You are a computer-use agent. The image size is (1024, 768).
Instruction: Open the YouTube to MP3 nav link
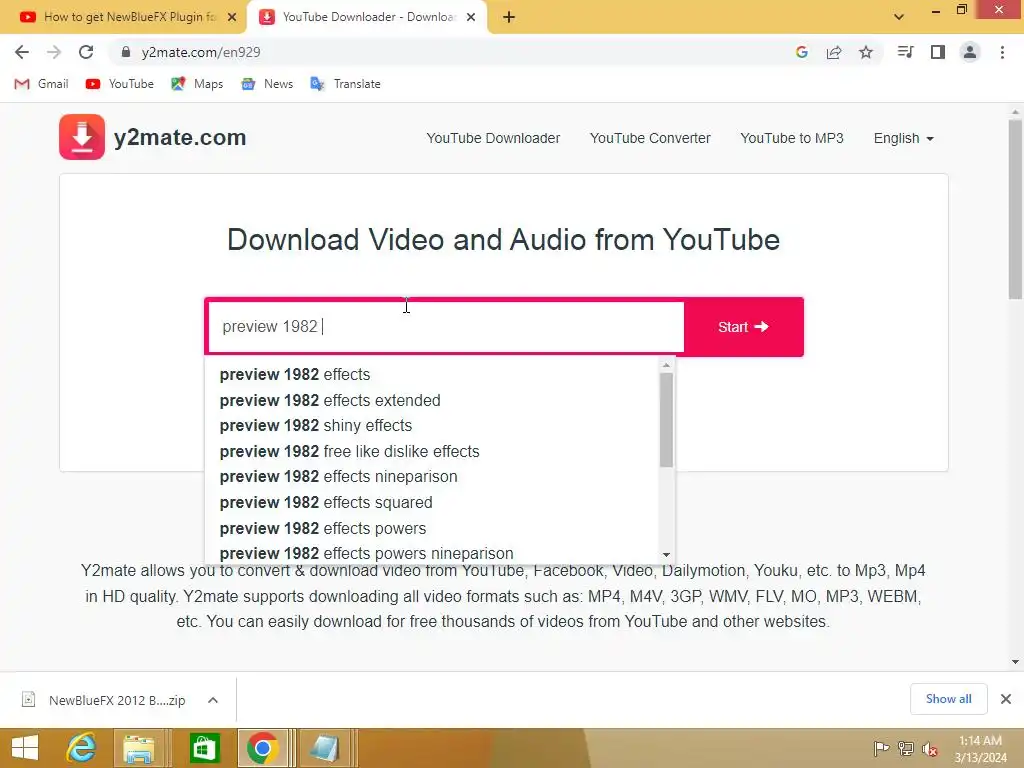[792, 138]
